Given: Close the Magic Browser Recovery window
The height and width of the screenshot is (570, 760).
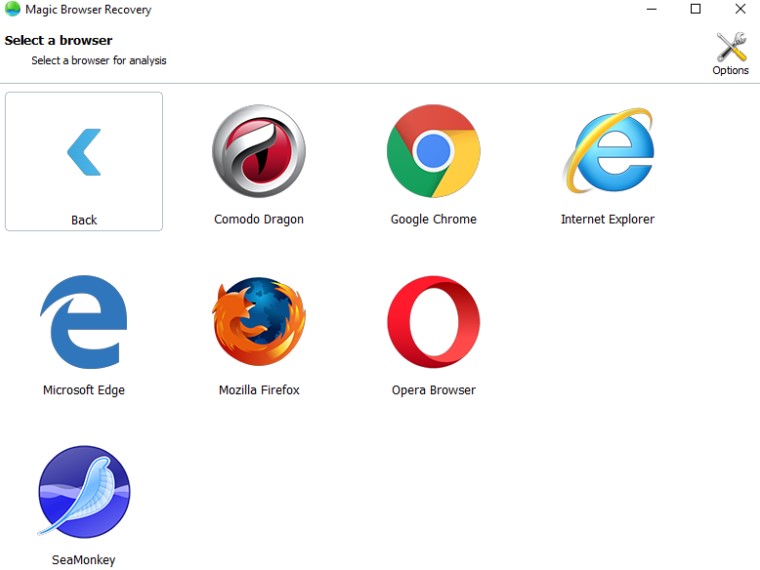Looking at the screenshot, I should (x=740, y=9).
